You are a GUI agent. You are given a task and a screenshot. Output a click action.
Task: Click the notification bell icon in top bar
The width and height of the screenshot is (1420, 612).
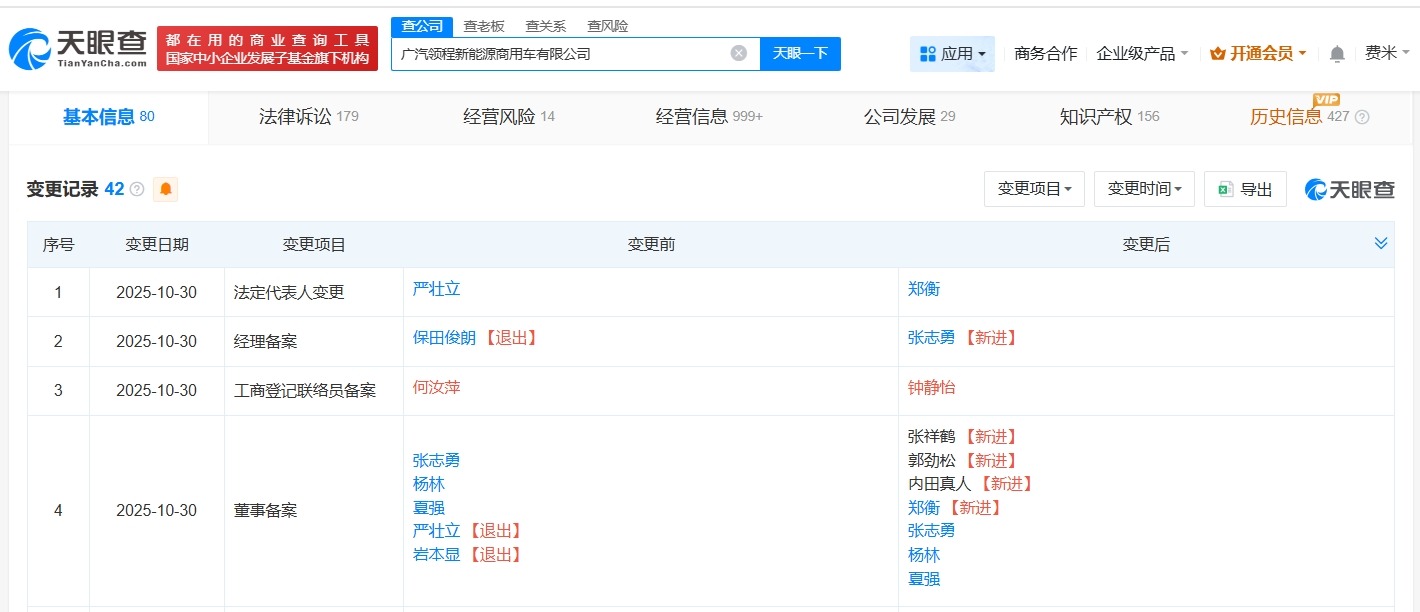point(1337,54)
